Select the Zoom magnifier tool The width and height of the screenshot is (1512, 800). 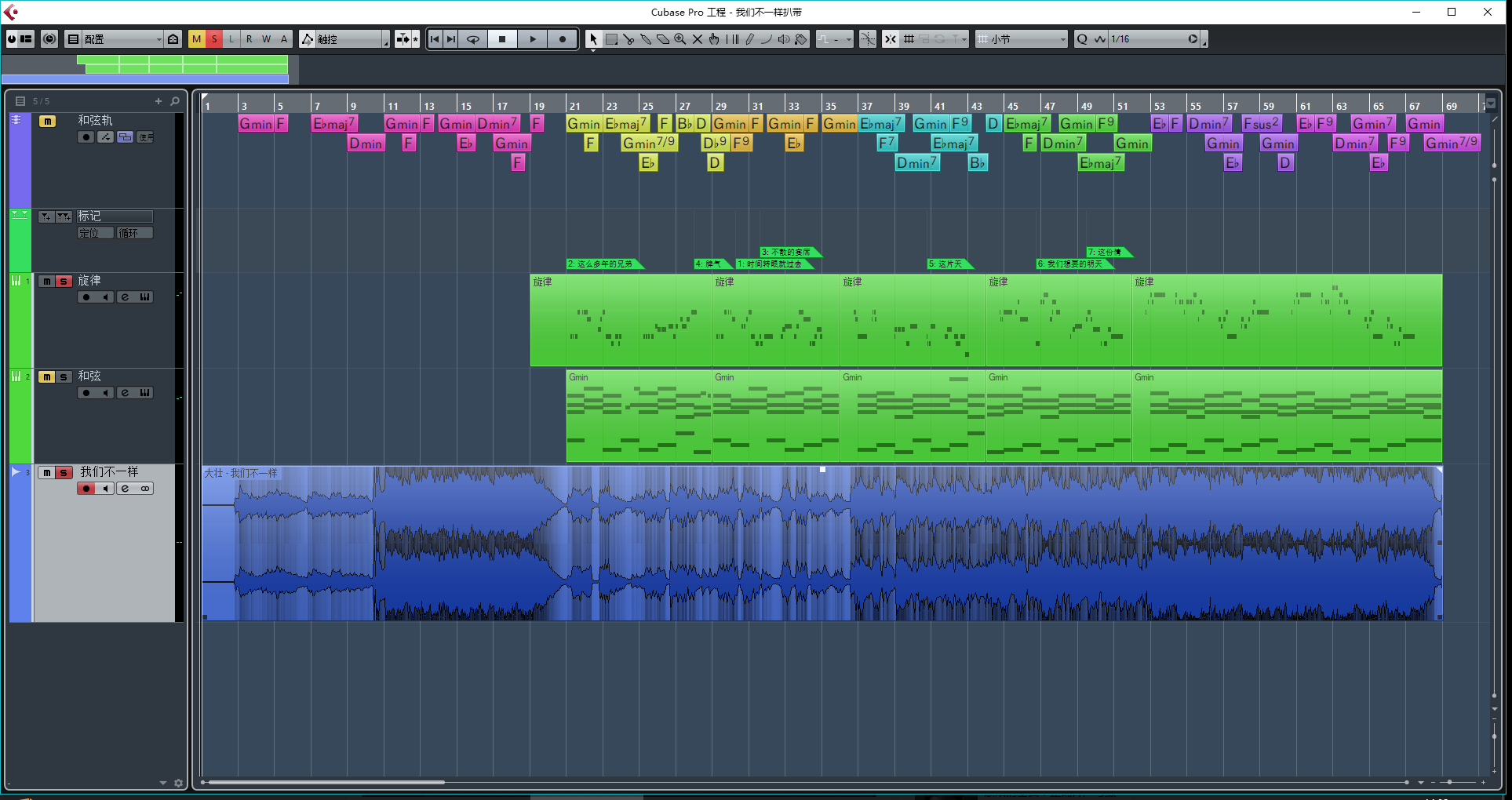pos(680,38)
